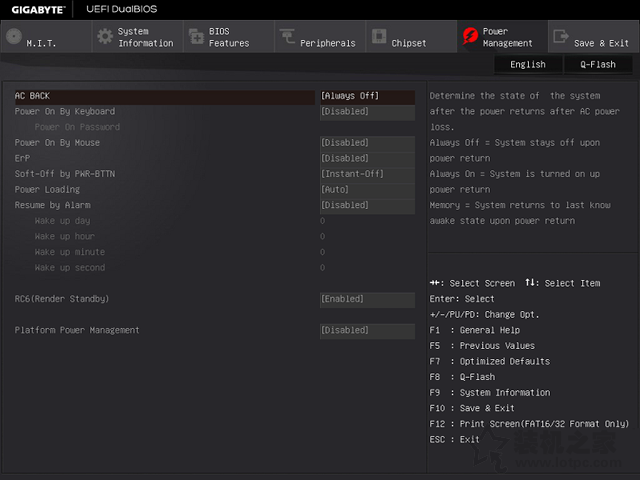Click the System Information gear icon

point(104,37)
